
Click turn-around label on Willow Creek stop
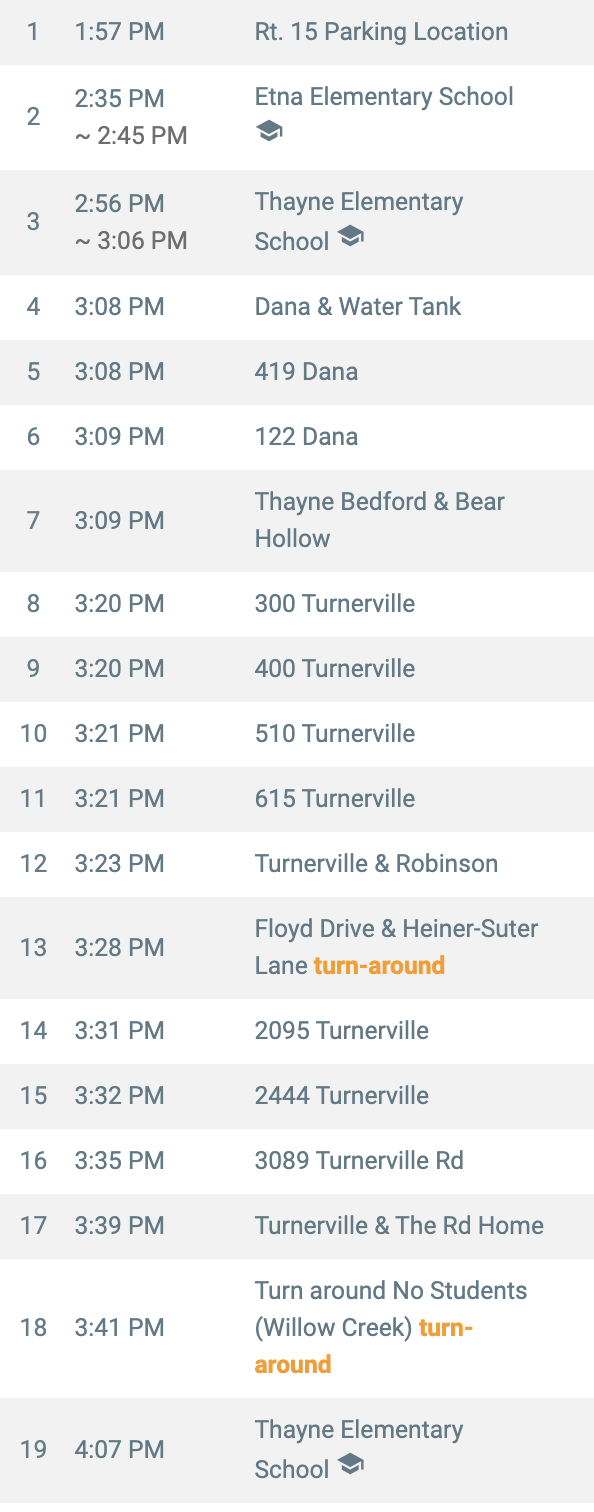coord(364,1346)
